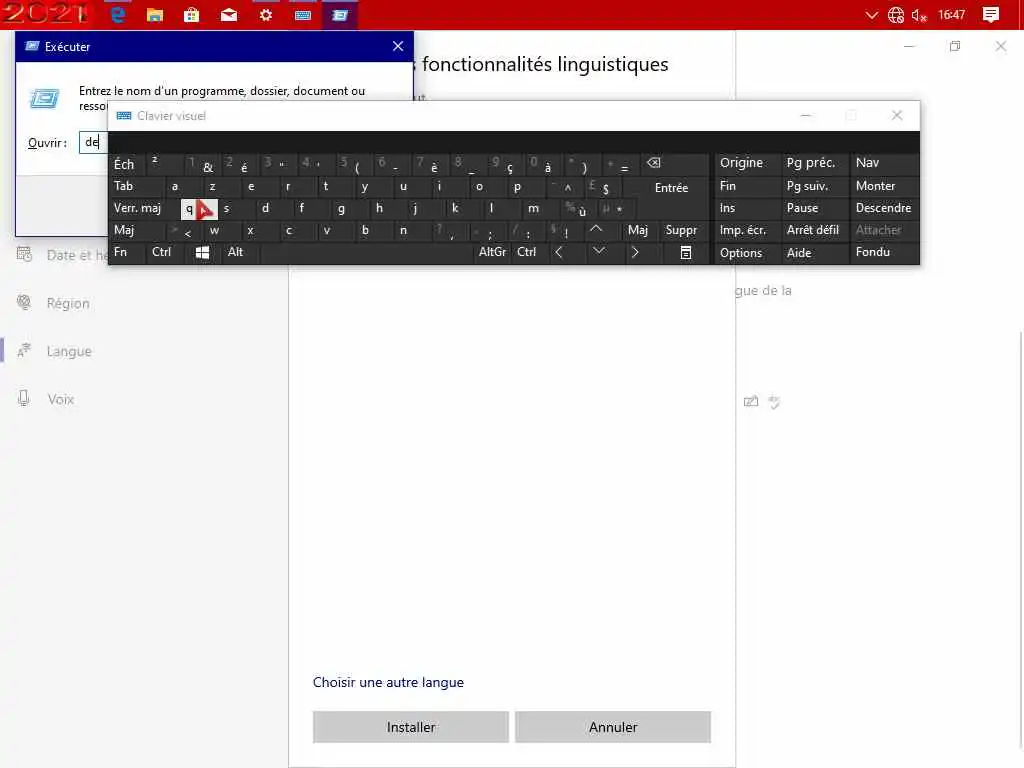Click the Éch escape key

(124, 164)
